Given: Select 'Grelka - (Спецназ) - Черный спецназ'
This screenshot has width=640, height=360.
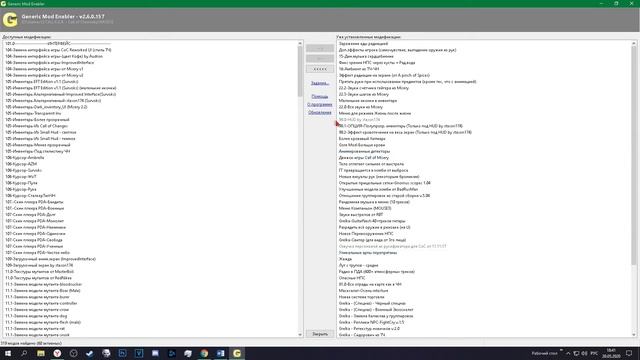Looking at the screenshot, I should (x=372, y=303).
